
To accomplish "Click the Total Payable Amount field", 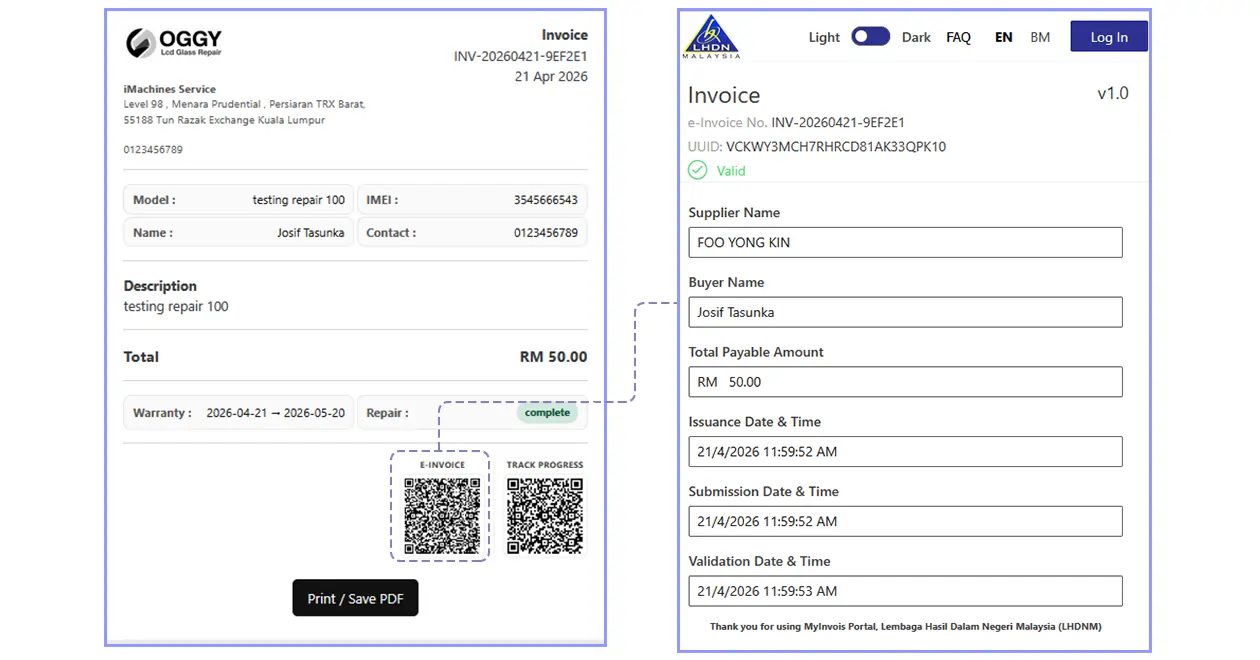I will [x=904, y=381].
